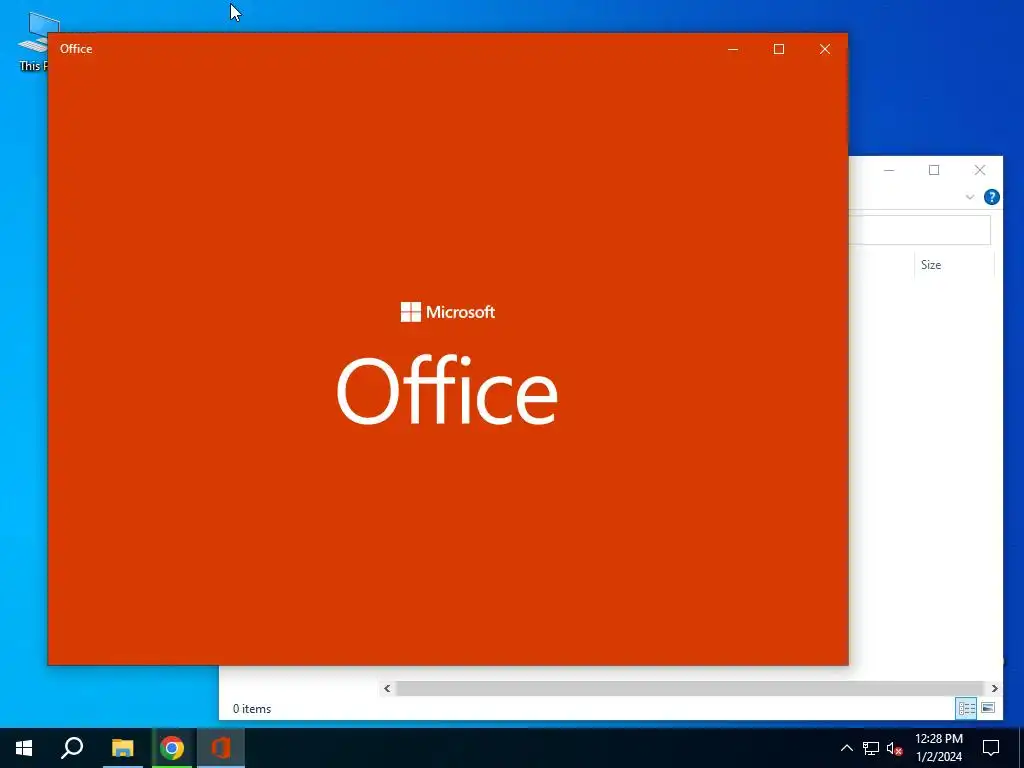Maximize the File Explorer window

pos(934,170)
